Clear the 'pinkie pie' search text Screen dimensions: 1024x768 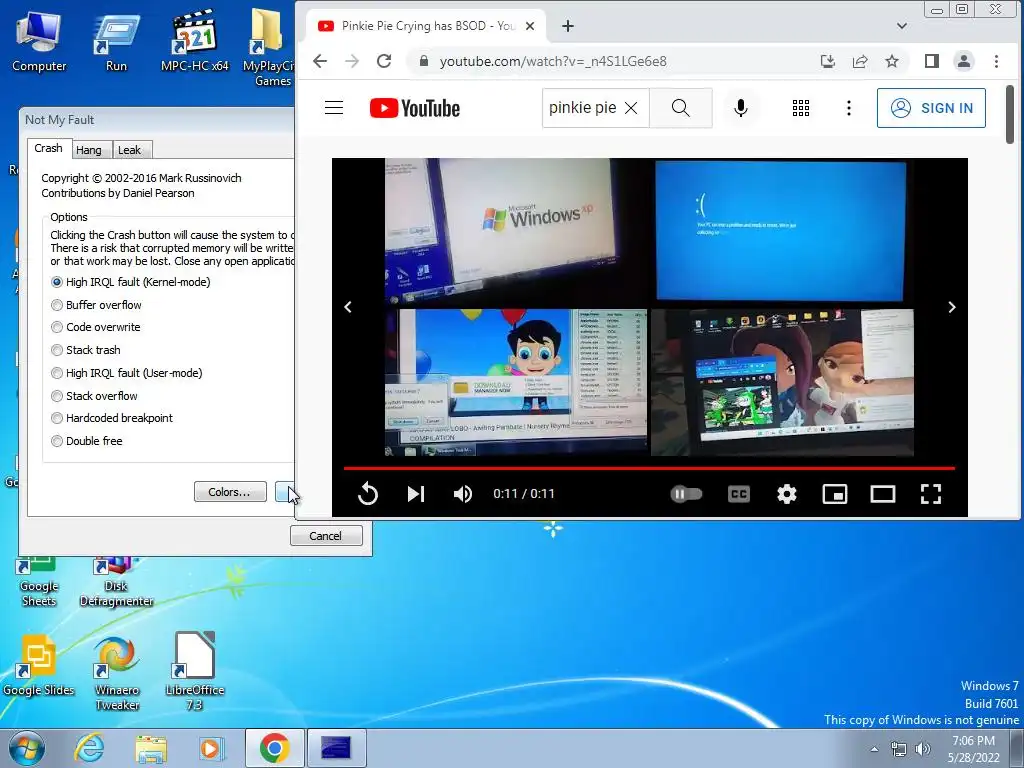coord(631,108)
